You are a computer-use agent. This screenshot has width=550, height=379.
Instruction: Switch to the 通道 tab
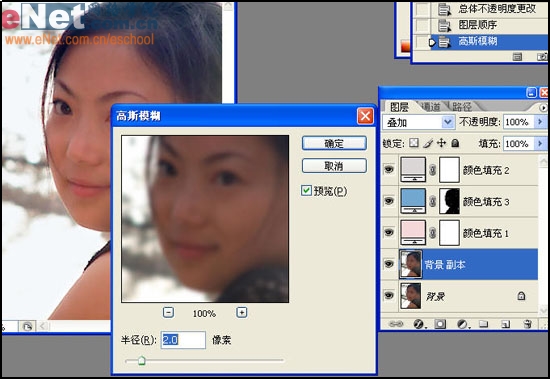click(430, 107)
